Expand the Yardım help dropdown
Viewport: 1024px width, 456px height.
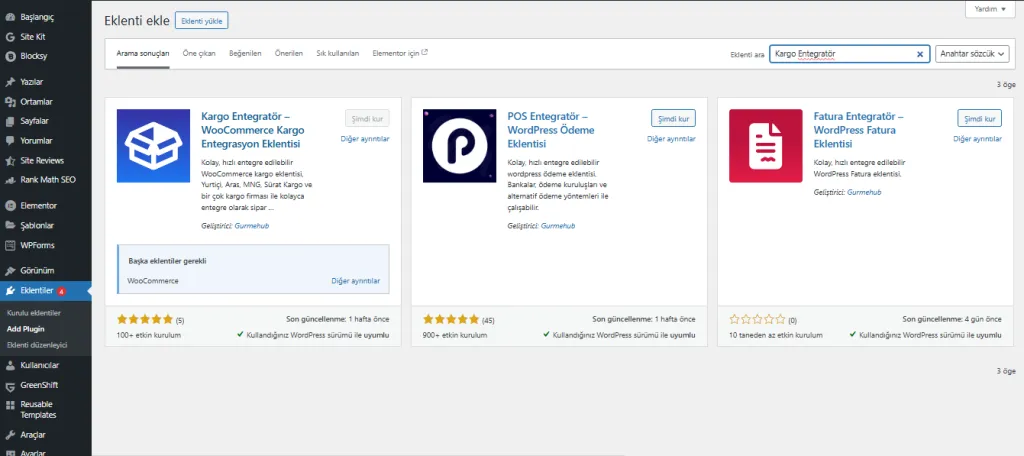pos(991,9)
